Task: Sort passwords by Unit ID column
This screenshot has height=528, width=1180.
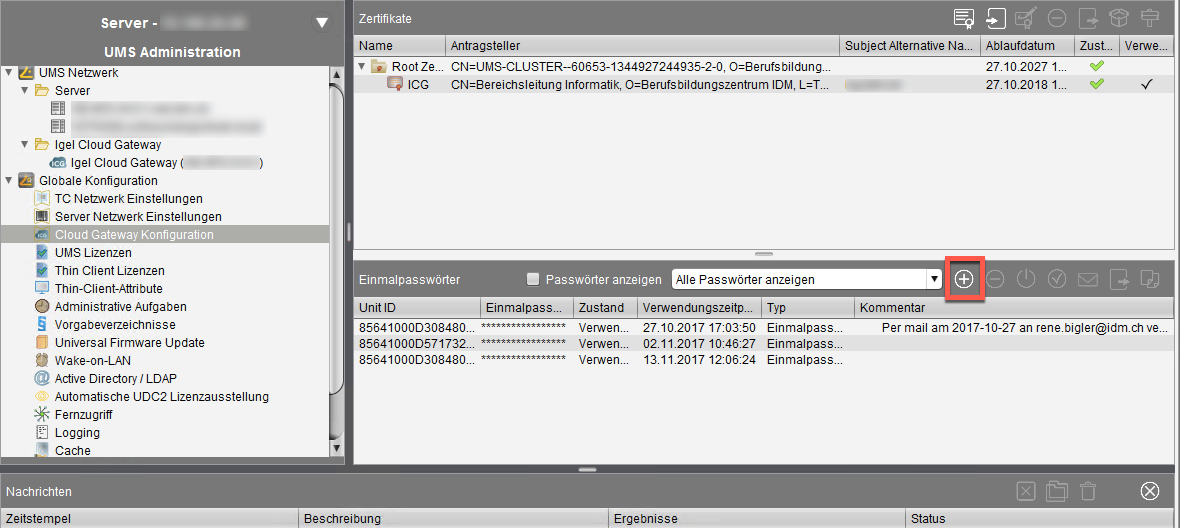Action: click(417, 308)
